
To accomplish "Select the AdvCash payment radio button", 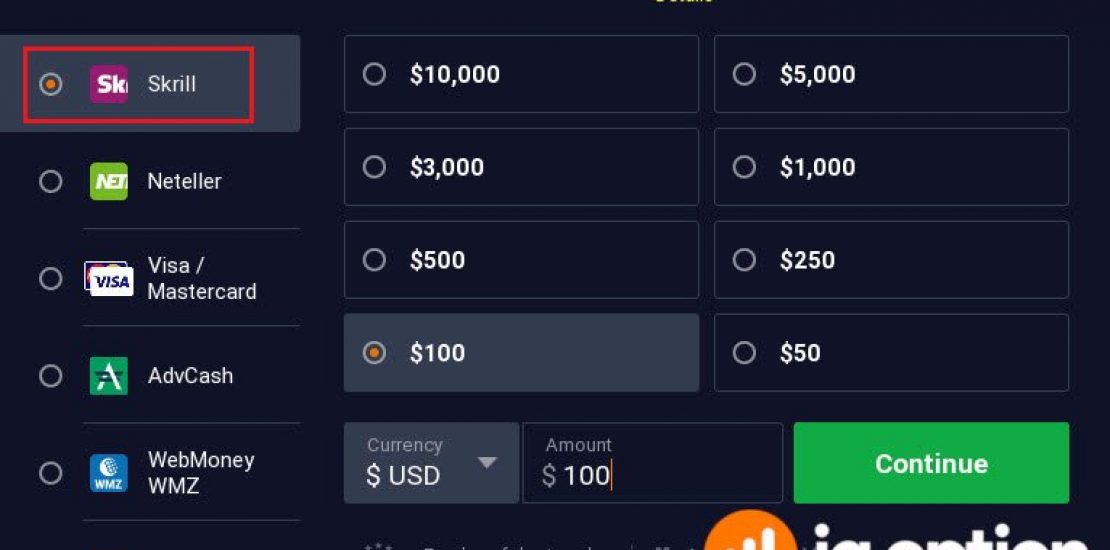I will click(x=50, y=376).
